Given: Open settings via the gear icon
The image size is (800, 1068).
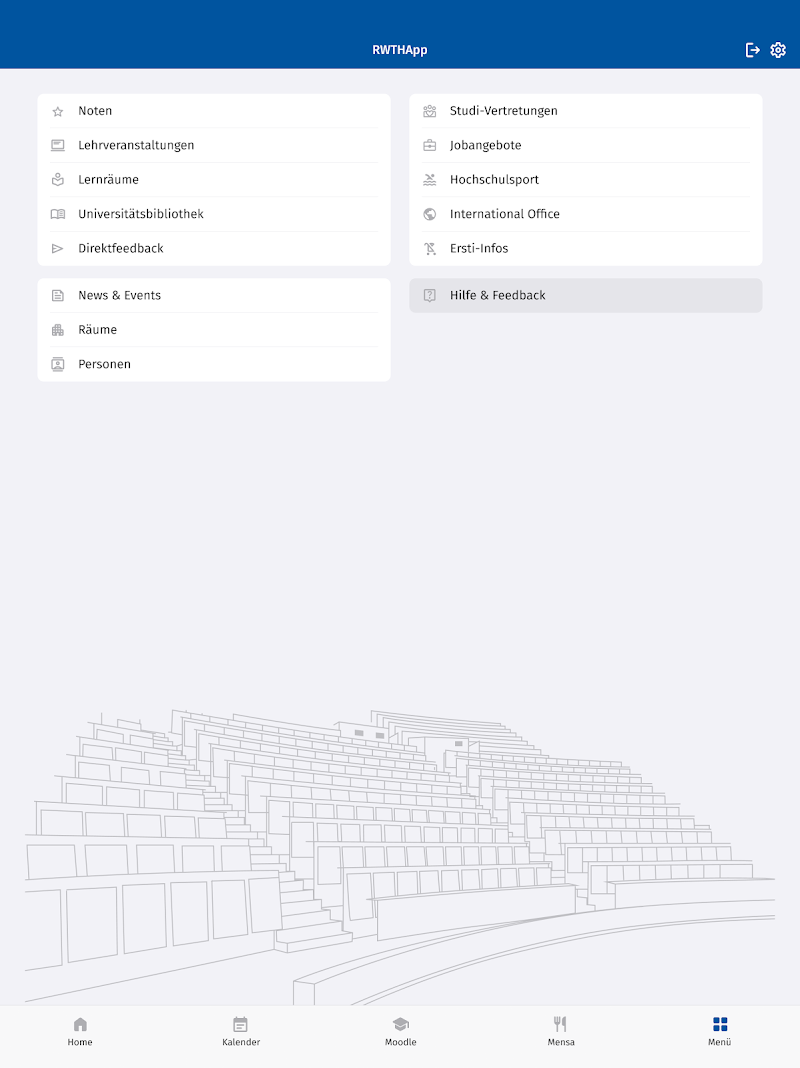Looking at the screenshot, I should coord(778,50).
